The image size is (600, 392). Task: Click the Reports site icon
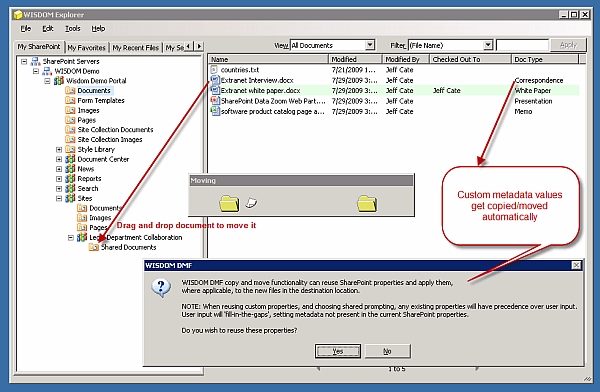70,179
